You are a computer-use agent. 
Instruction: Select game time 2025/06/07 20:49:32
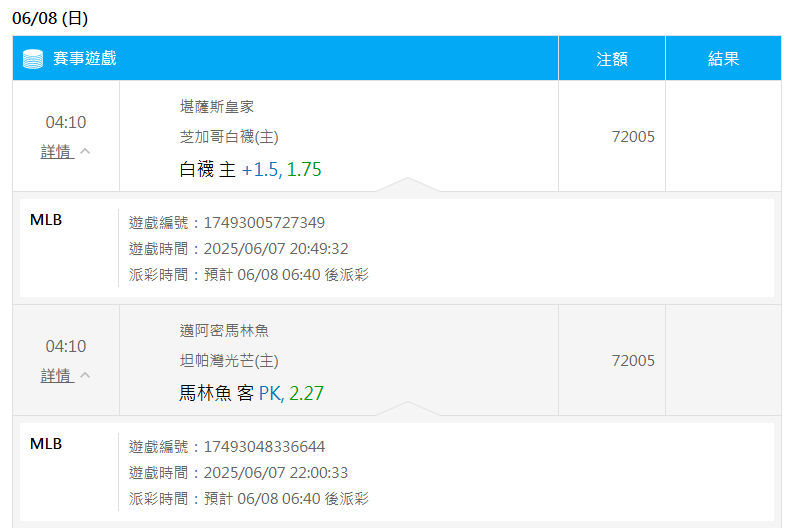click(x=276, y=249)
